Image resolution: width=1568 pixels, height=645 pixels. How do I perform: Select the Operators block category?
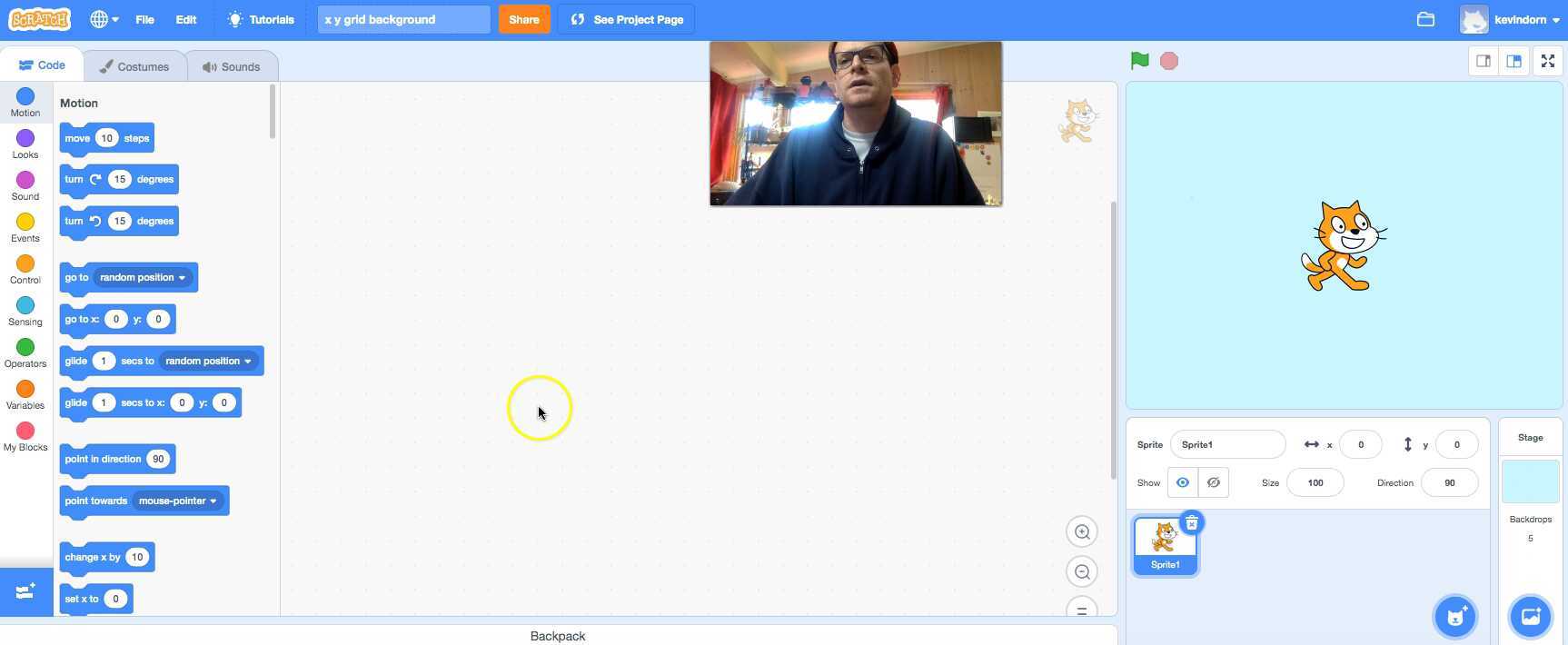(x=25, y=352)
